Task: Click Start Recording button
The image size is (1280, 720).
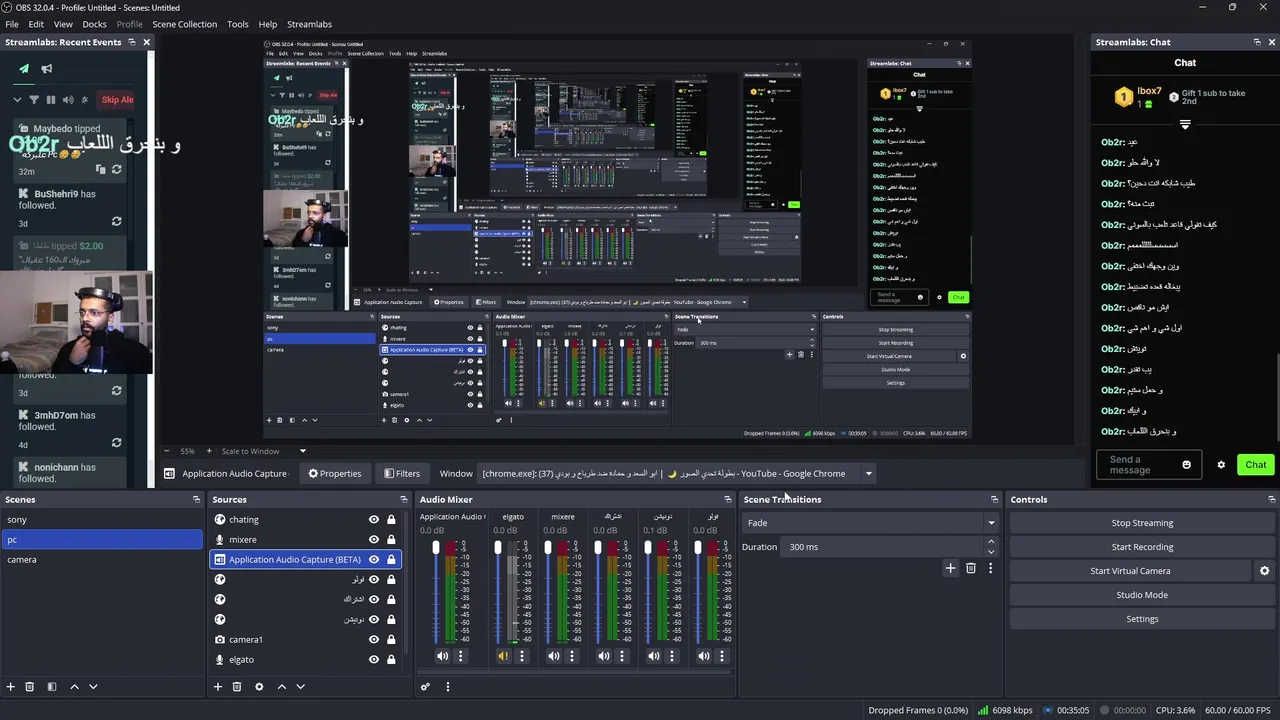Action: [x=1142, y=547]
